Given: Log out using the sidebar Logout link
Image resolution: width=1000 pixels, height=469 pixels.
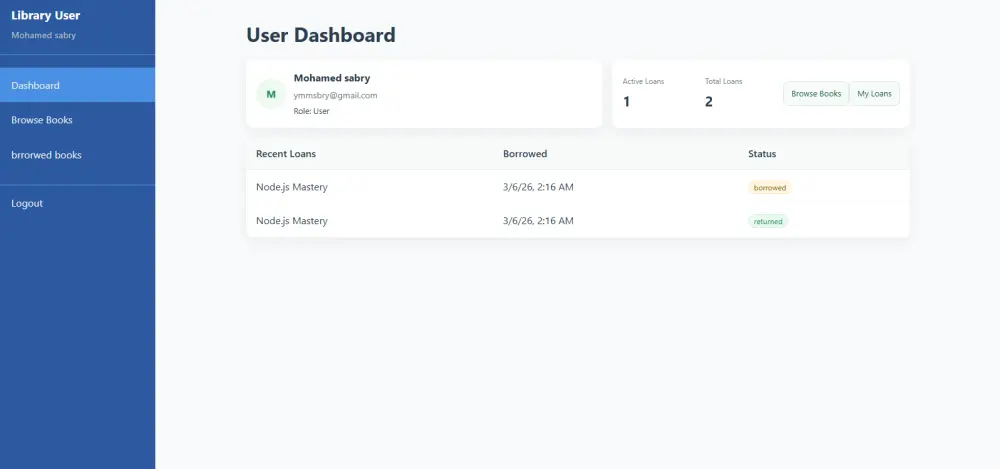Looking at the screenshot, I should (77, 204).
